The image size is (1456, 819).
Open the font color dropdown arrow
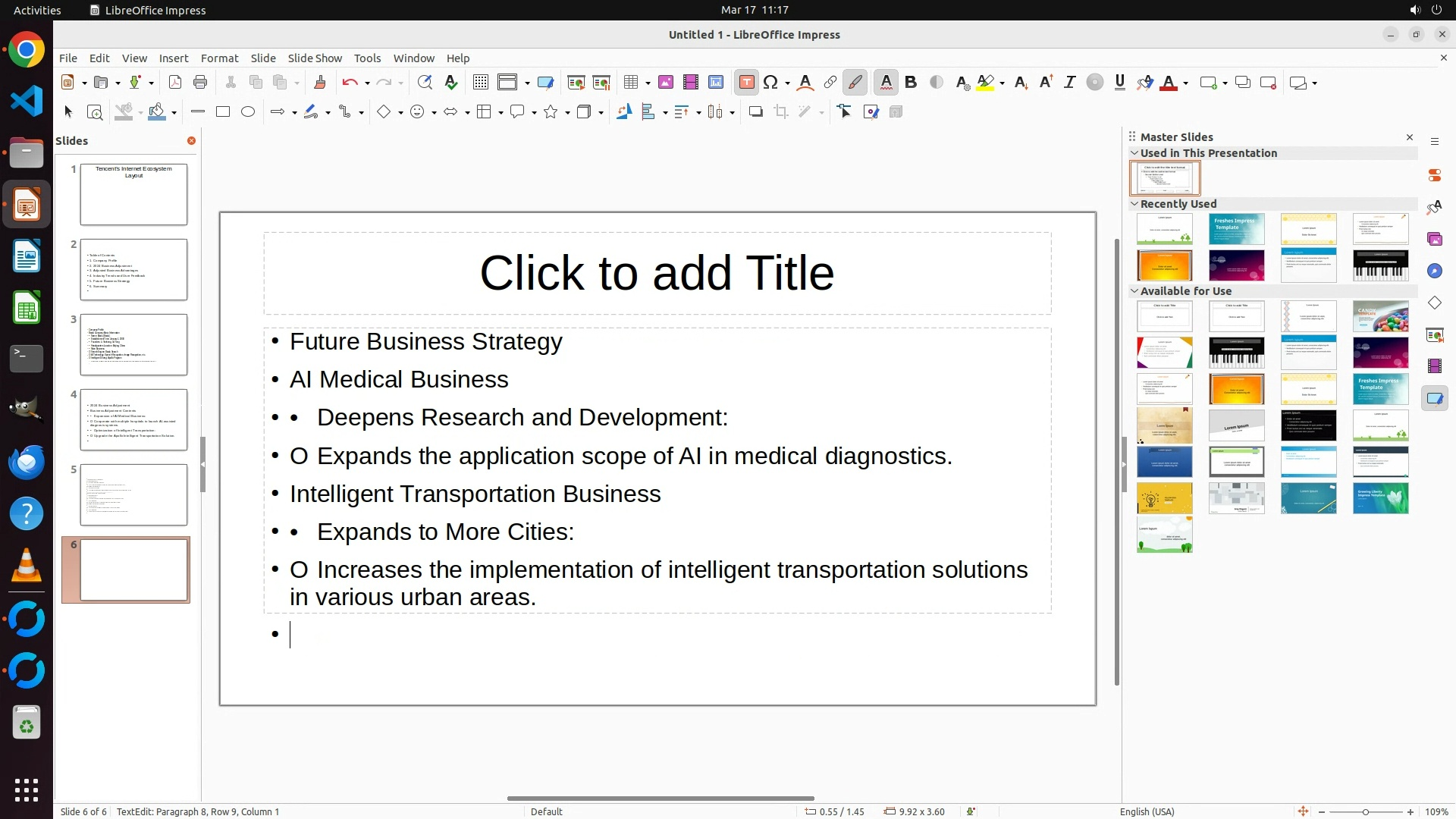click(1185, 83)
